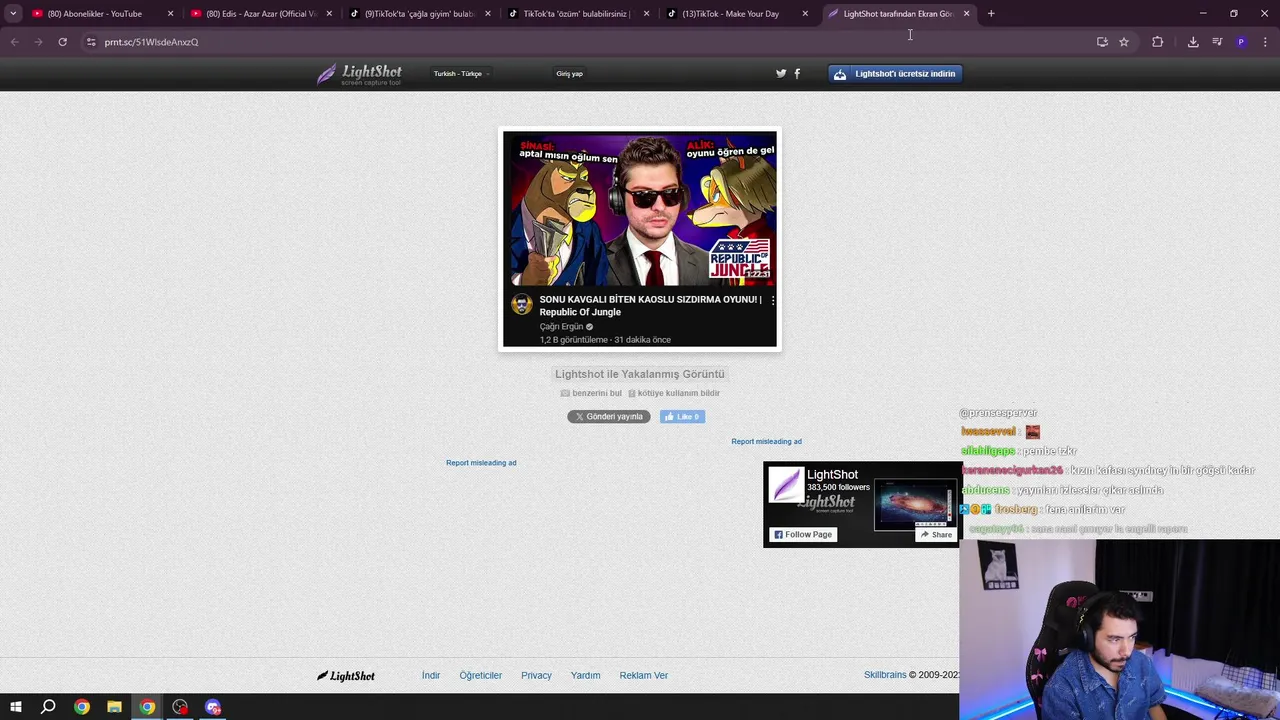The width and height of the screenshot is (1280, 720).
Task: Open the Windows Start menu
Action: tap(15, 707)
